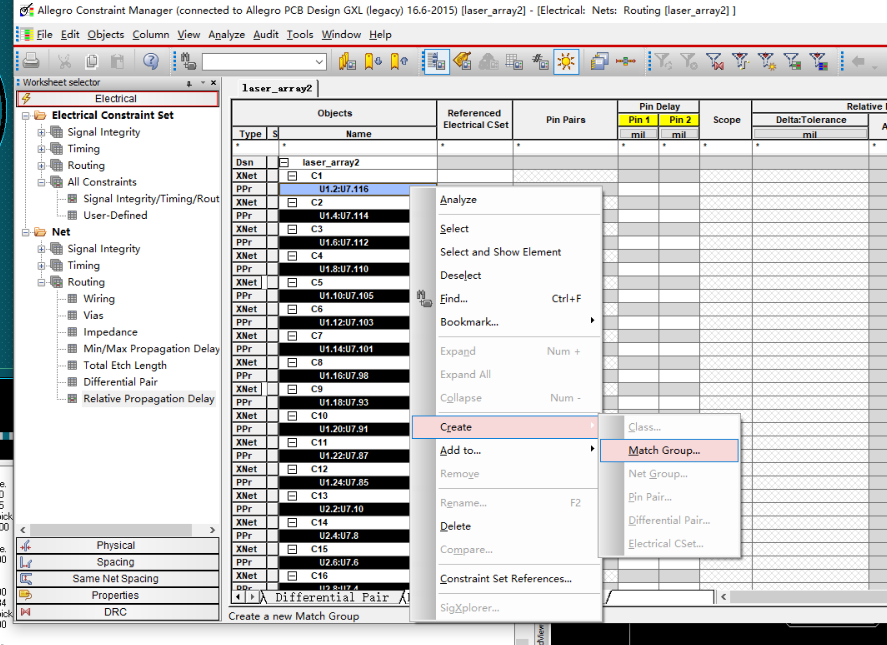This screenshot has height=645, width=887.
Task: Open Bookmark... submenu in context menu
Action: (x=505, y=321)
